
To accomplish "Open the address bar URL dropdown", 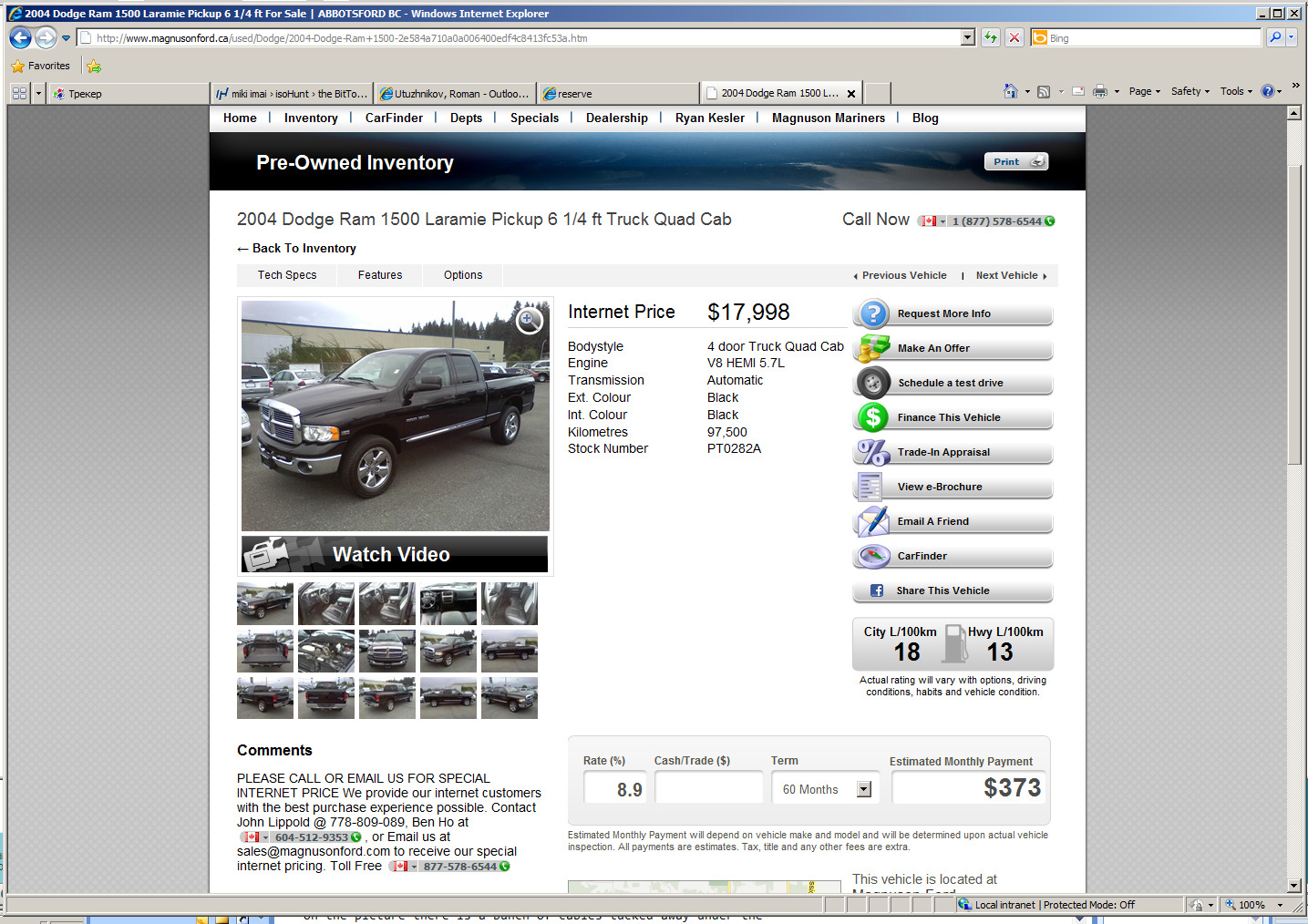I will [x=968, y=37].
